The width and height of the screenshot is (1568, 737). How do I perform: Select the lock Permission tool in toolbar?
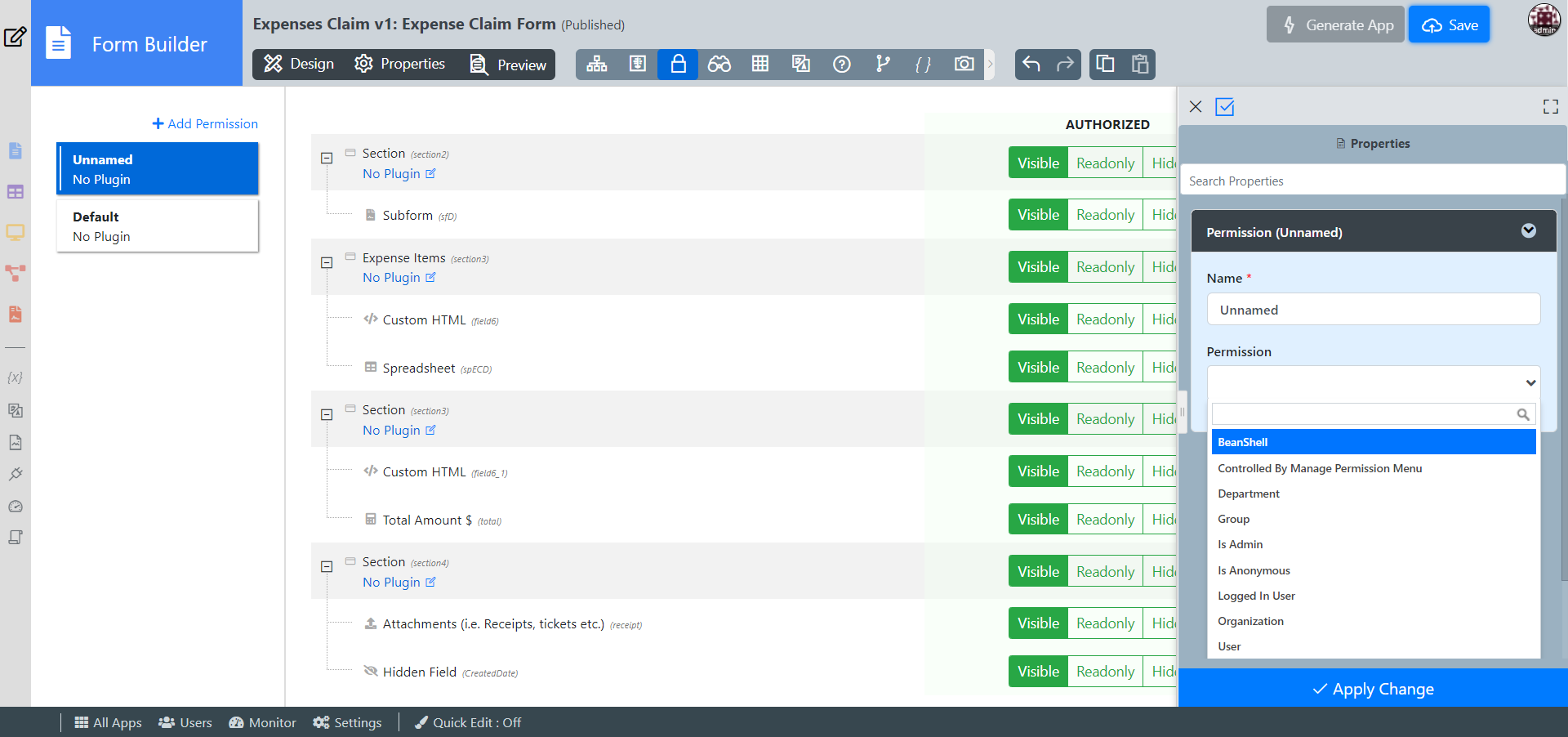(x=678, y=64)
